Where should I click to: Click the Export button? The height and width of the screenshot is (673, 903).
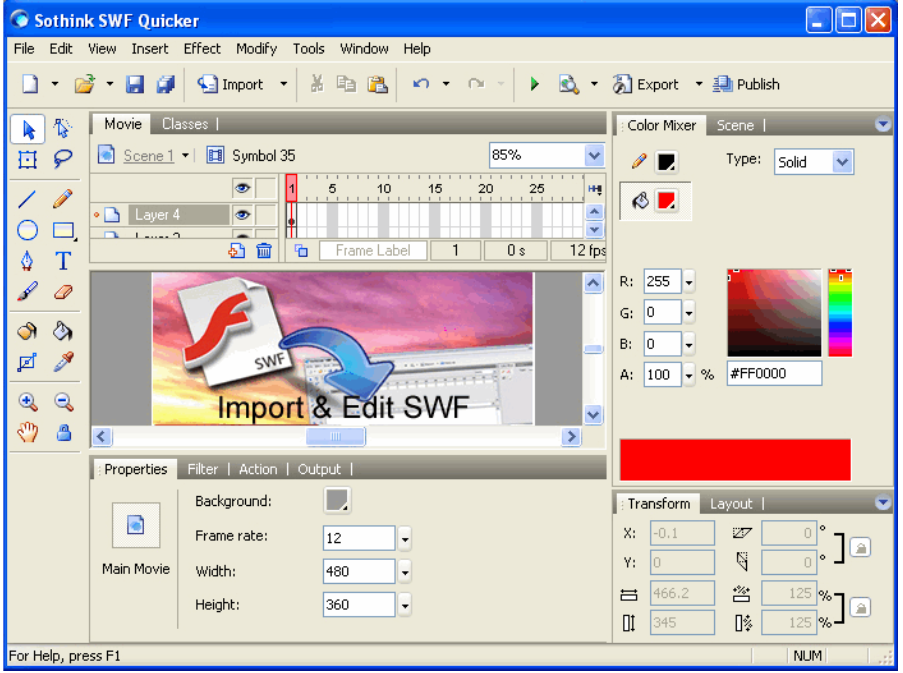tap(646, 84)
